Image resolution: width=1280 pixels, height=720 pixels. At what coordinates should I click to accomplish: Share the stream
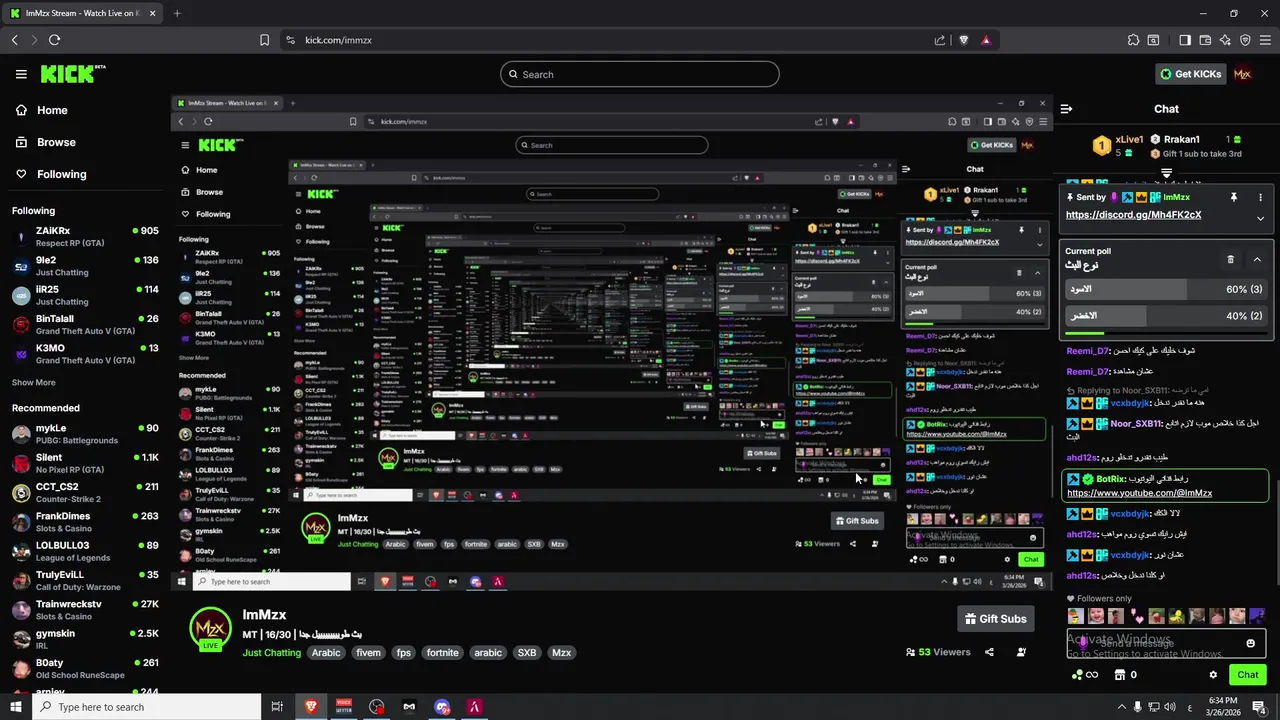pyautogui.click(x=989, y=652)
